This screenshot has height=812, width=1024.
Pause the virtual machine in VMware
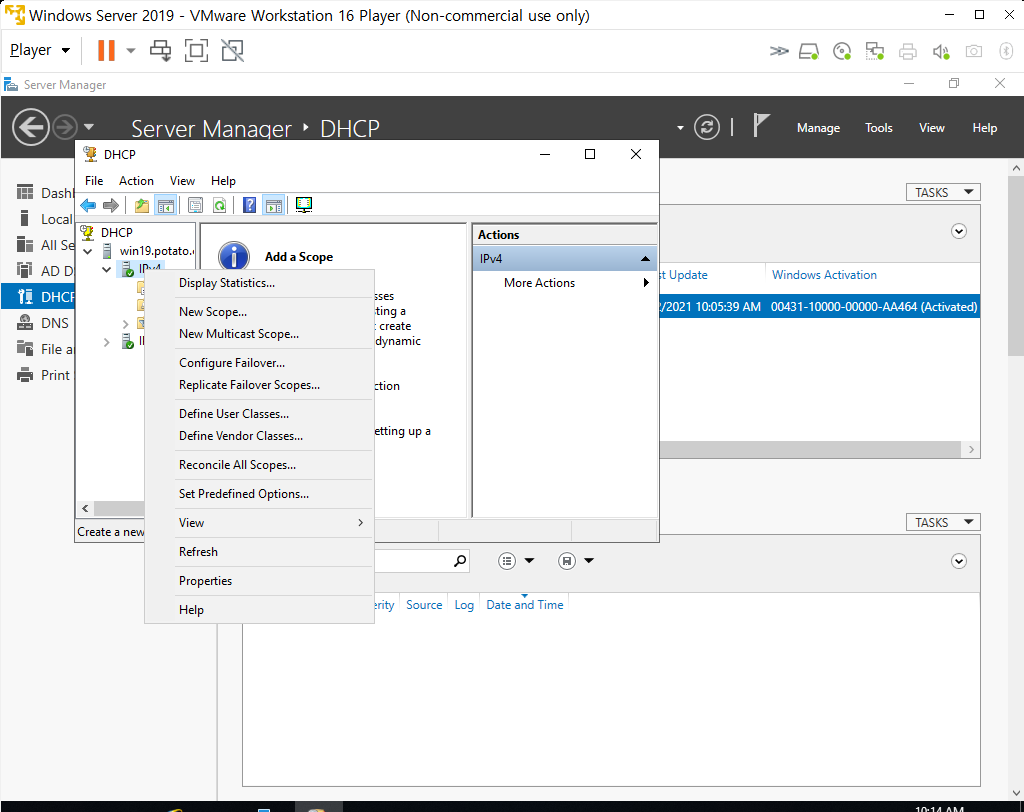coord(106,50)
